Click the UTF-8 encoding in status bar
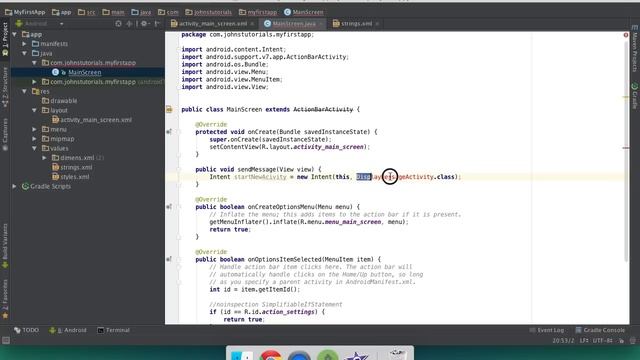 coord(603,340)
